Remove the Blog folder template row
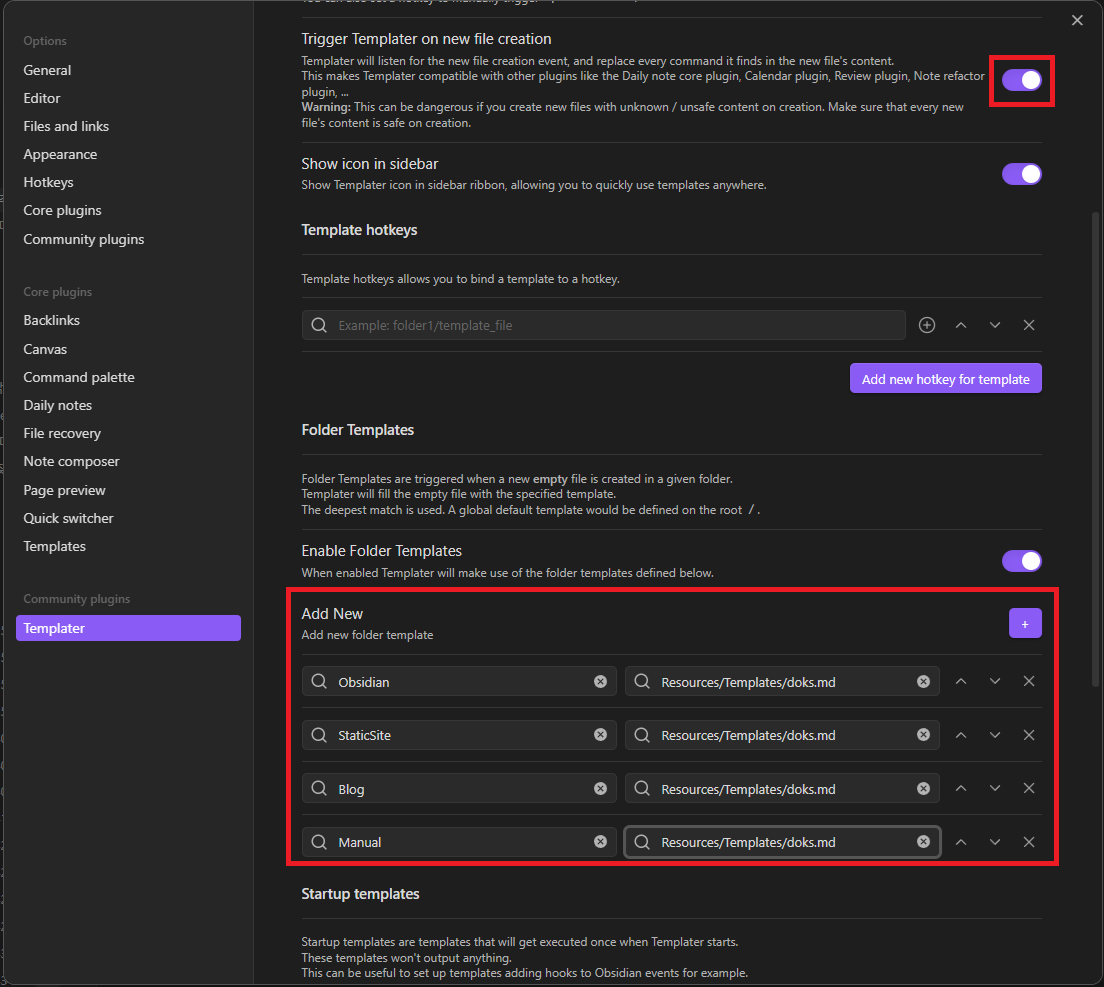1104x987 pixels. (x=1029, y=788)
